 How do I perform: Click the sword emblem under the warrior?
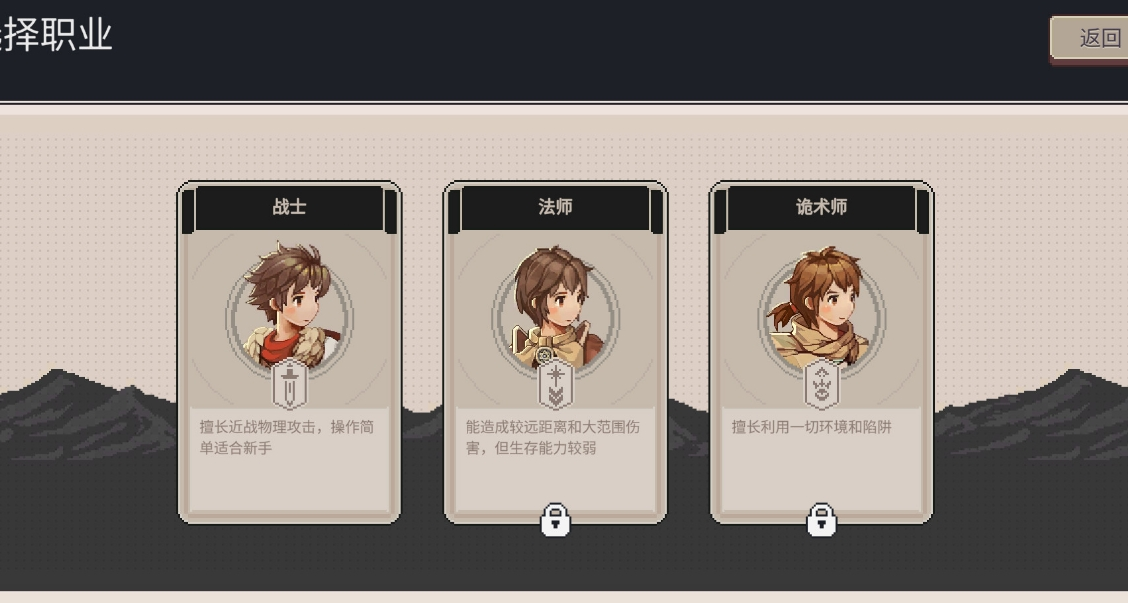[289, 386]
